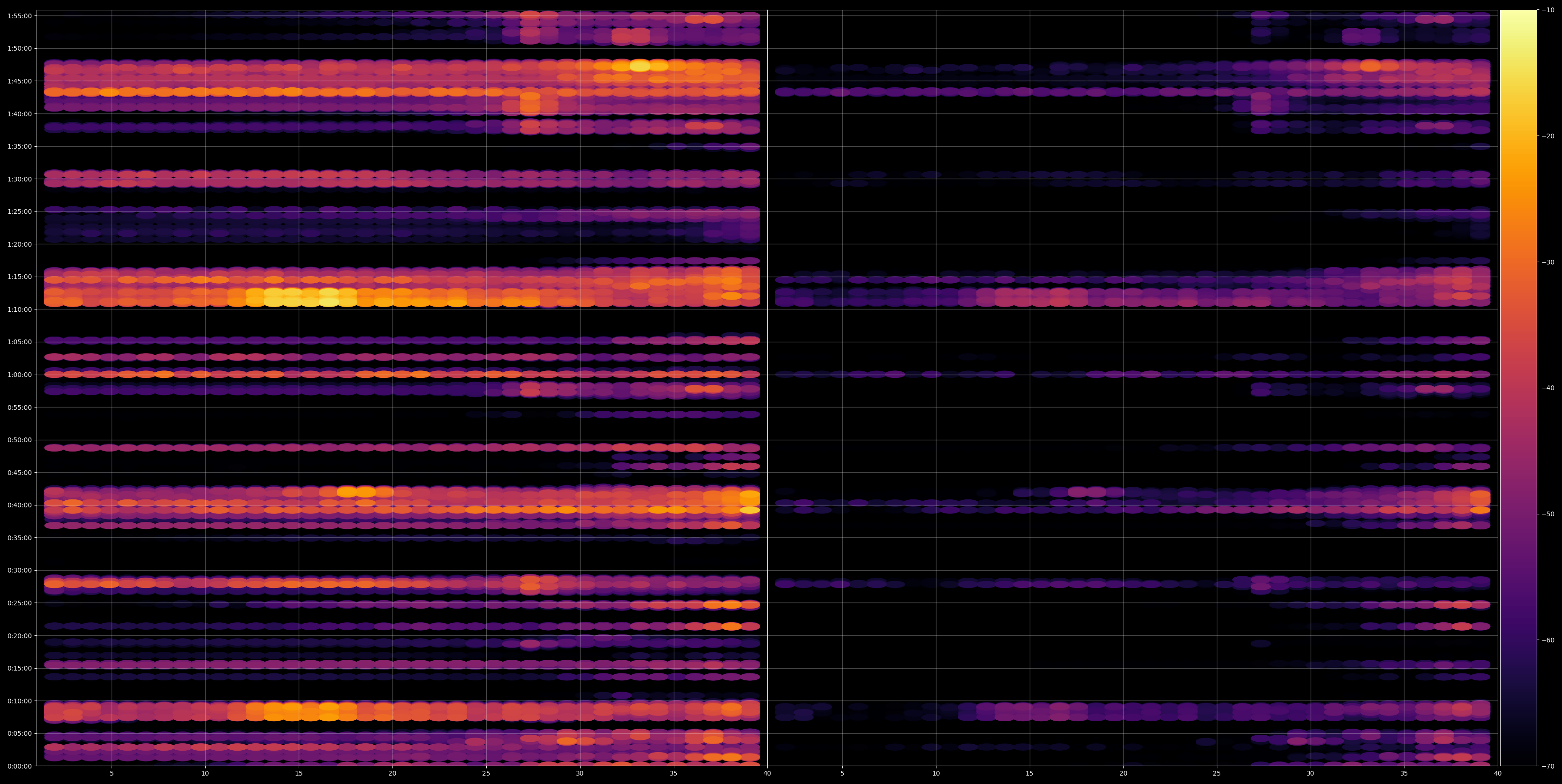The image size is (1562, 784).
Task: Click the −30 colorbar tick label
Action: pos(1548,263)
